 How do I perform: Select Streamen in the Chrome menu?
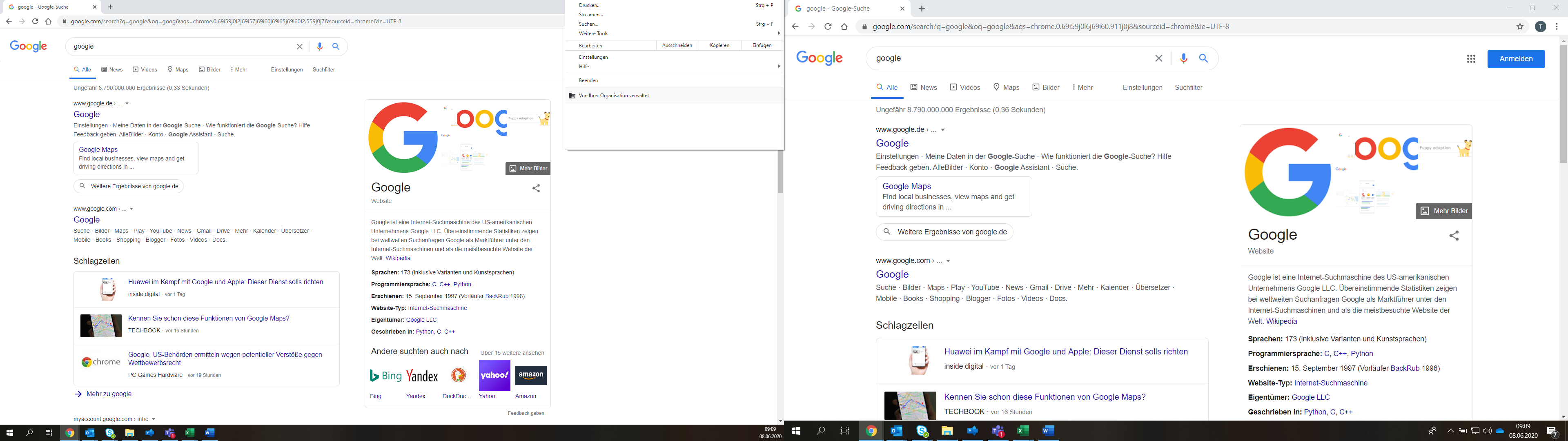pos(675,15)
